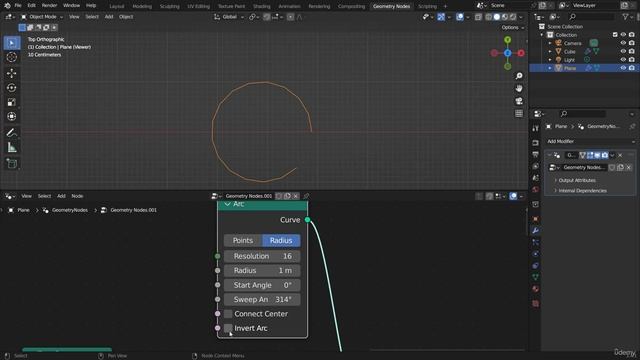Open the Render menu

pos(49,6)
